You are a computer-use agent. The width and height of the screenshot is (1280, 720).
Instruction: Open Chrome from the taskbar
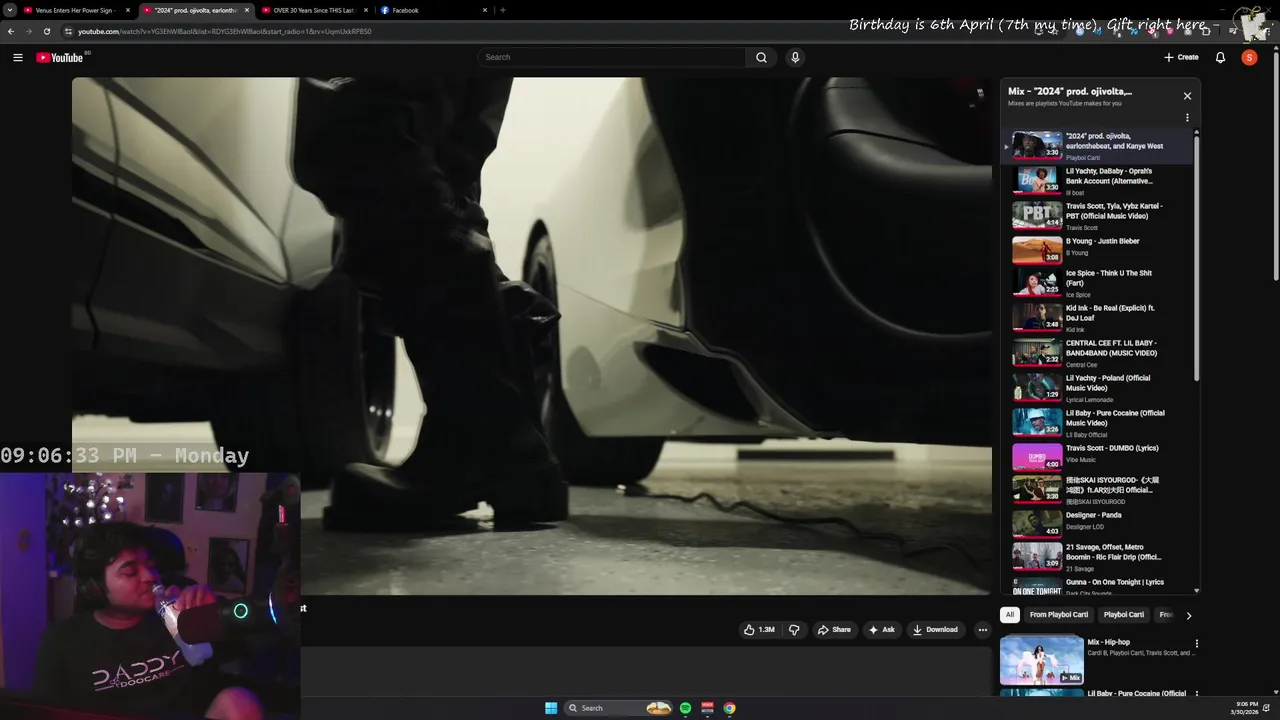coord(730,708)
